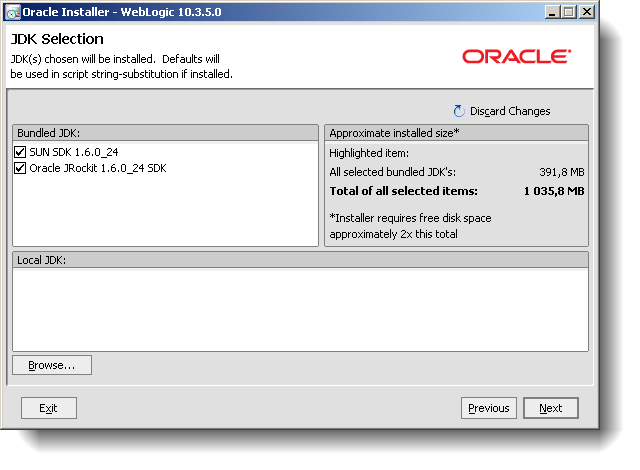Viewport: 640px width, 470px height.
Task: Click Total of all selected items label
Action: pyautogui.click(x=403, y=191)
